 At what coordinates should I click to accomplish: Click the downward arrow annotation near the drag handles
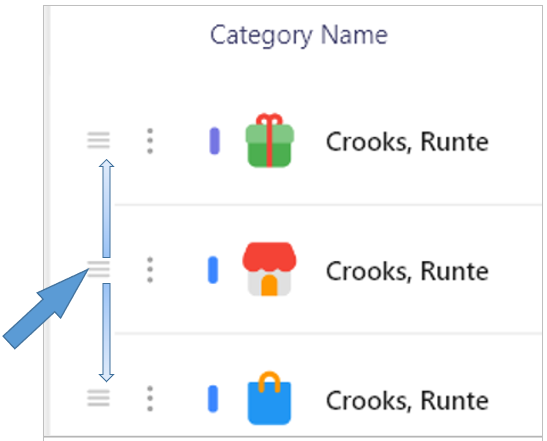coord(106,332)
